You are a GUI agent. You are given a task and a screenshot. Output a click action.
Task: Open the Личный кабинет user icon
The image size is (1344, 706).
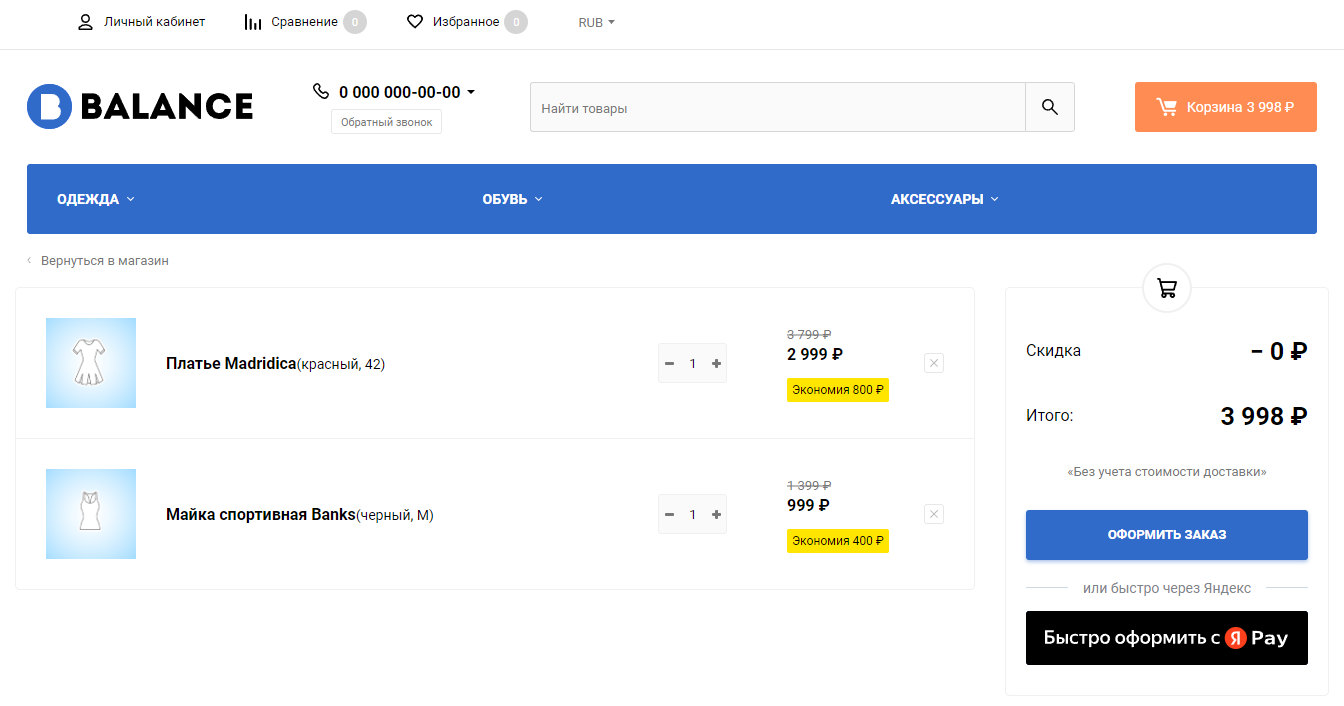pos(85,22)
